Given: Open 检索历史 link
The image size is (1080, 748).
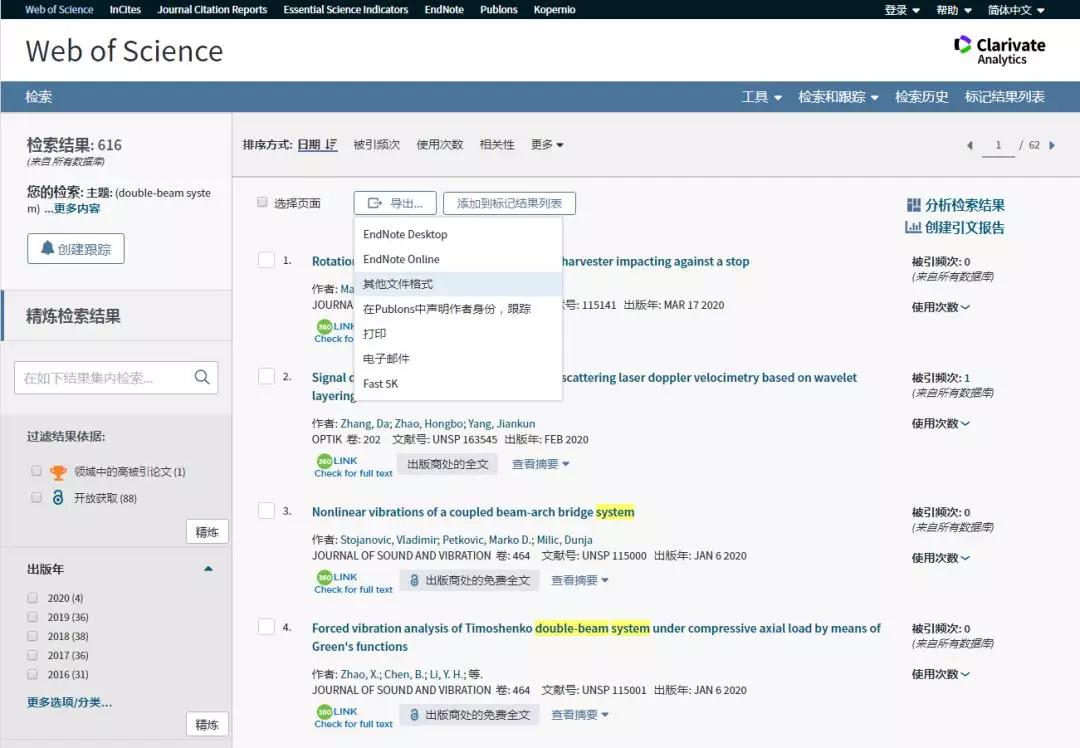Looking at the screenshot, I should click(x=922, y=97).
